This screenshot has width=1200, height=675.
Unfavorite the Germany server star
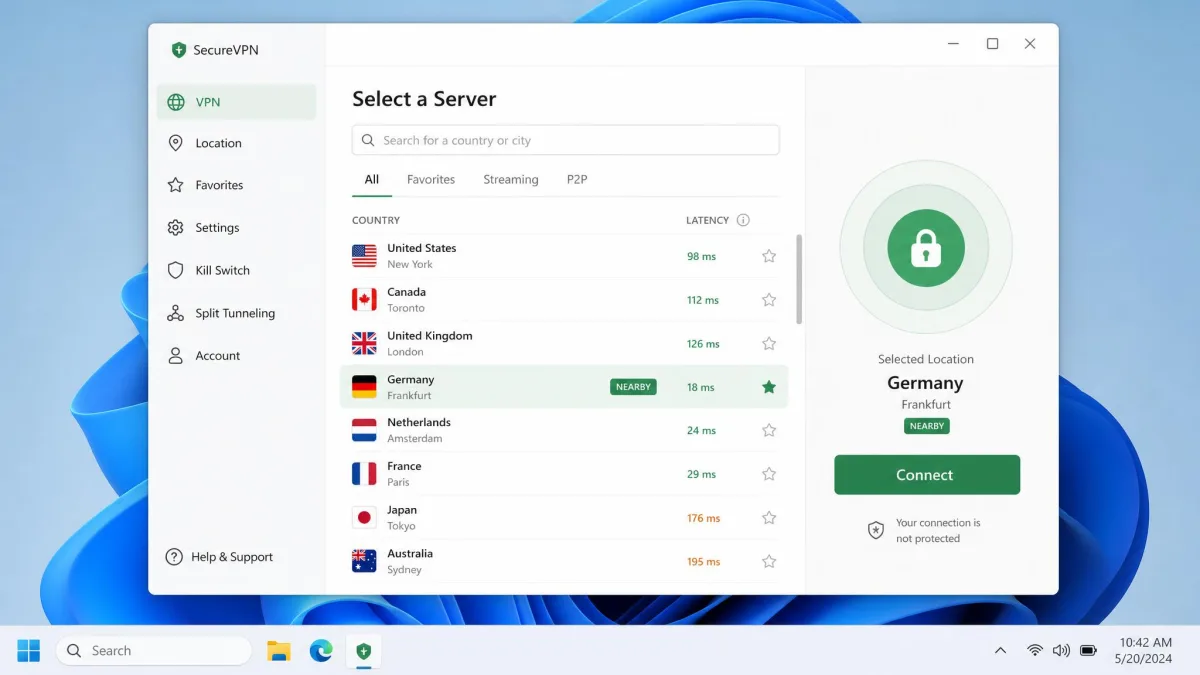click(x=769, y=387)
